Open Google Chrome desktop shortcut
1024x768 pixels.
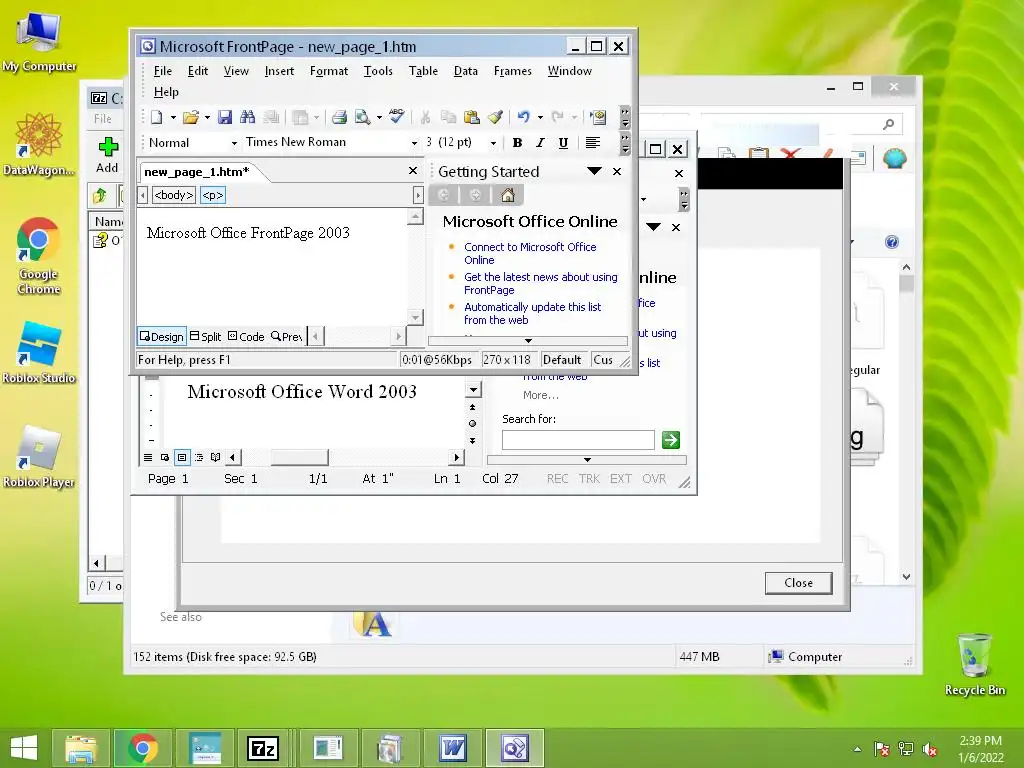coord(38,256)
